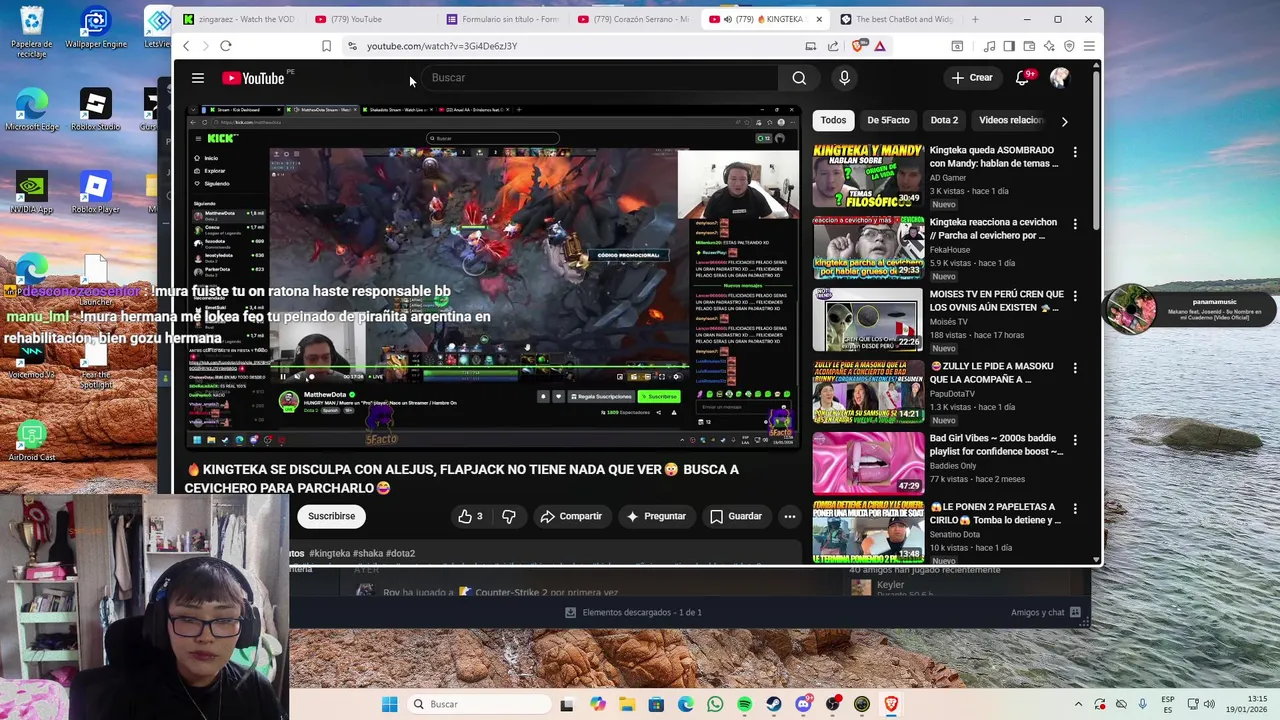Image resolution: width=1280 pixels, height=720 pixels.
Task: Open the Windows Start menu
Action: tap(389, 704)
